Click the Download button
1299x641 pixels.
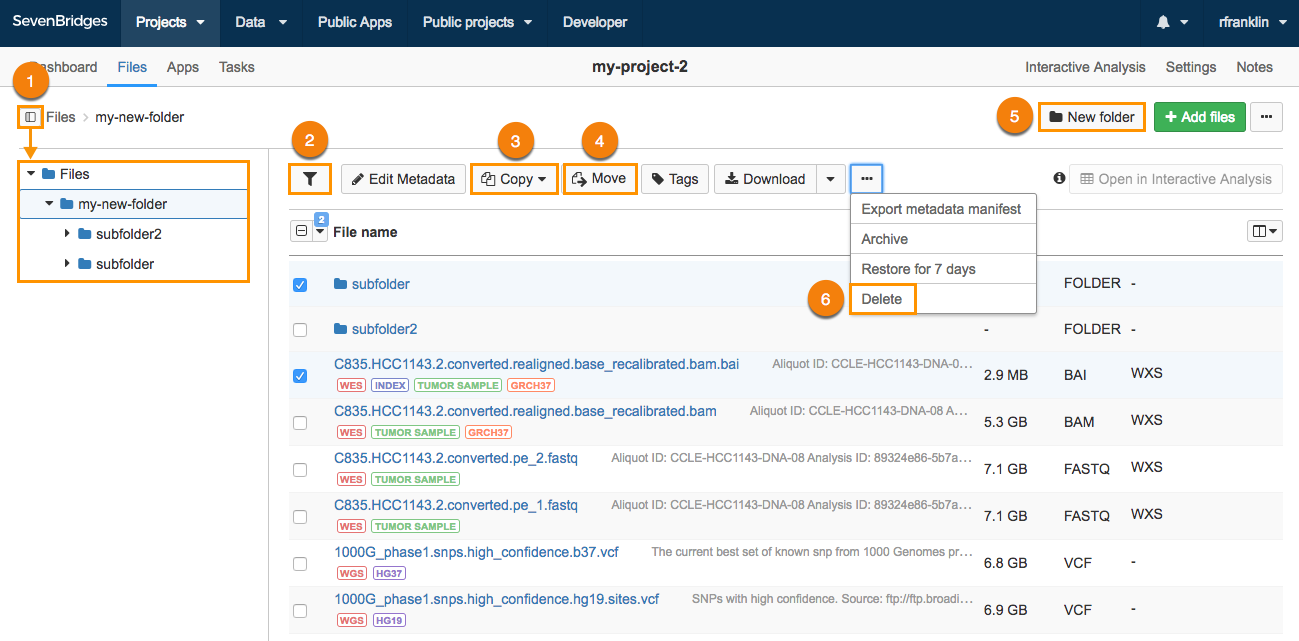point(766,179)
